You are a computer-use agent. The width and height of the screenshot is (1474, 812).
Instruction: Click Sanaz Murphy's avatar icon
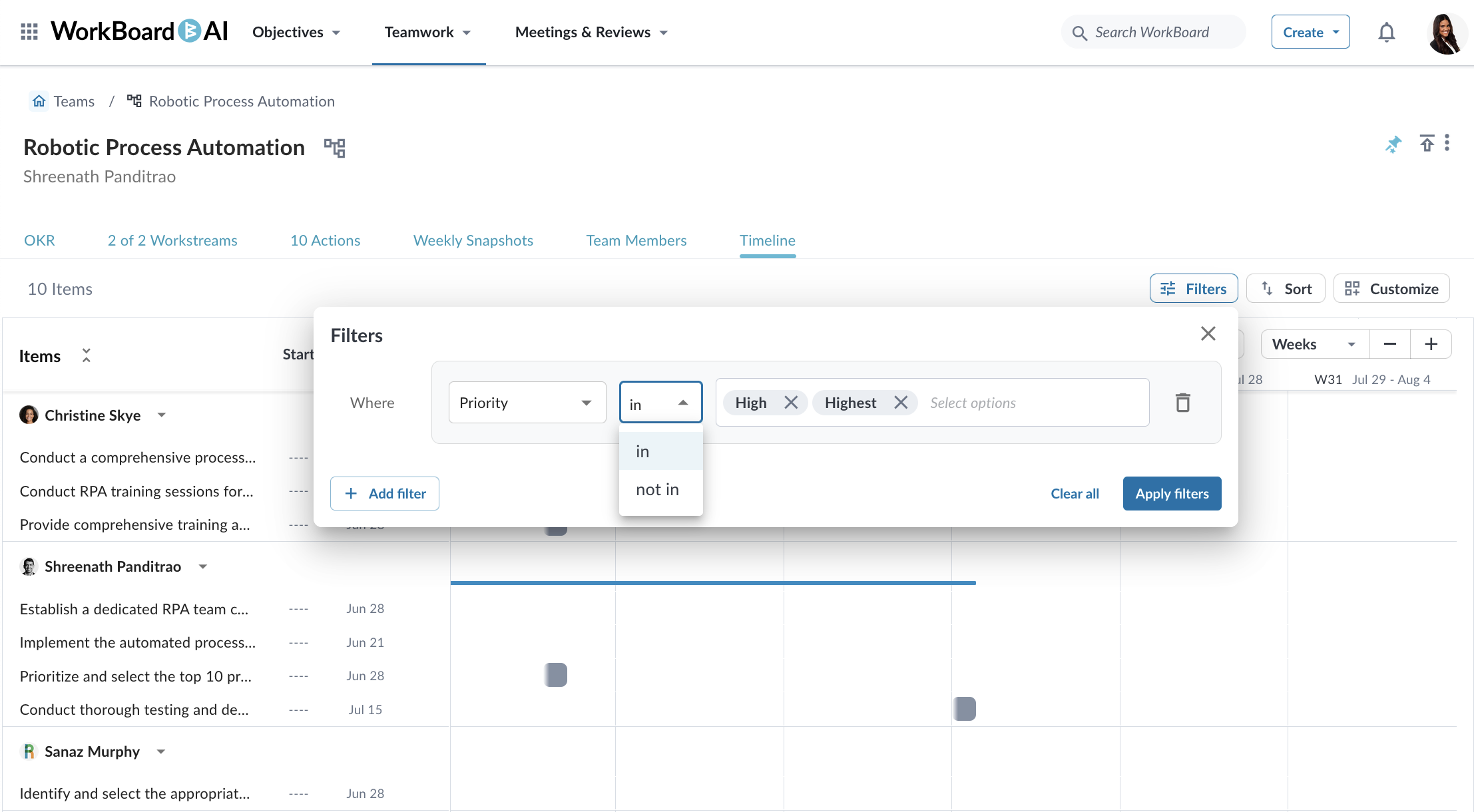click(29, 751)
